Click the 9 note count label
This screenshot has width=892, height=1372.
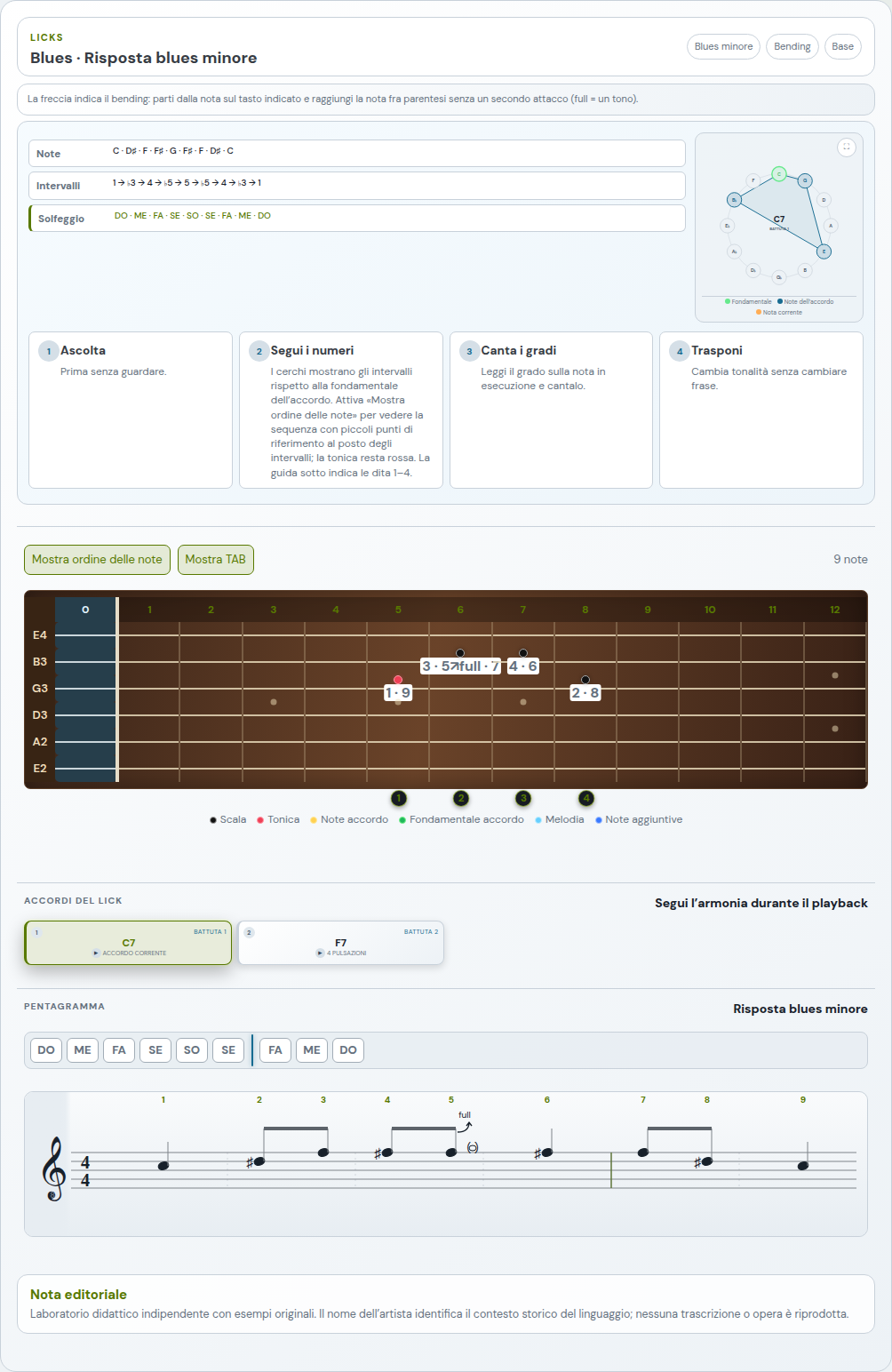tap(850, 560)
